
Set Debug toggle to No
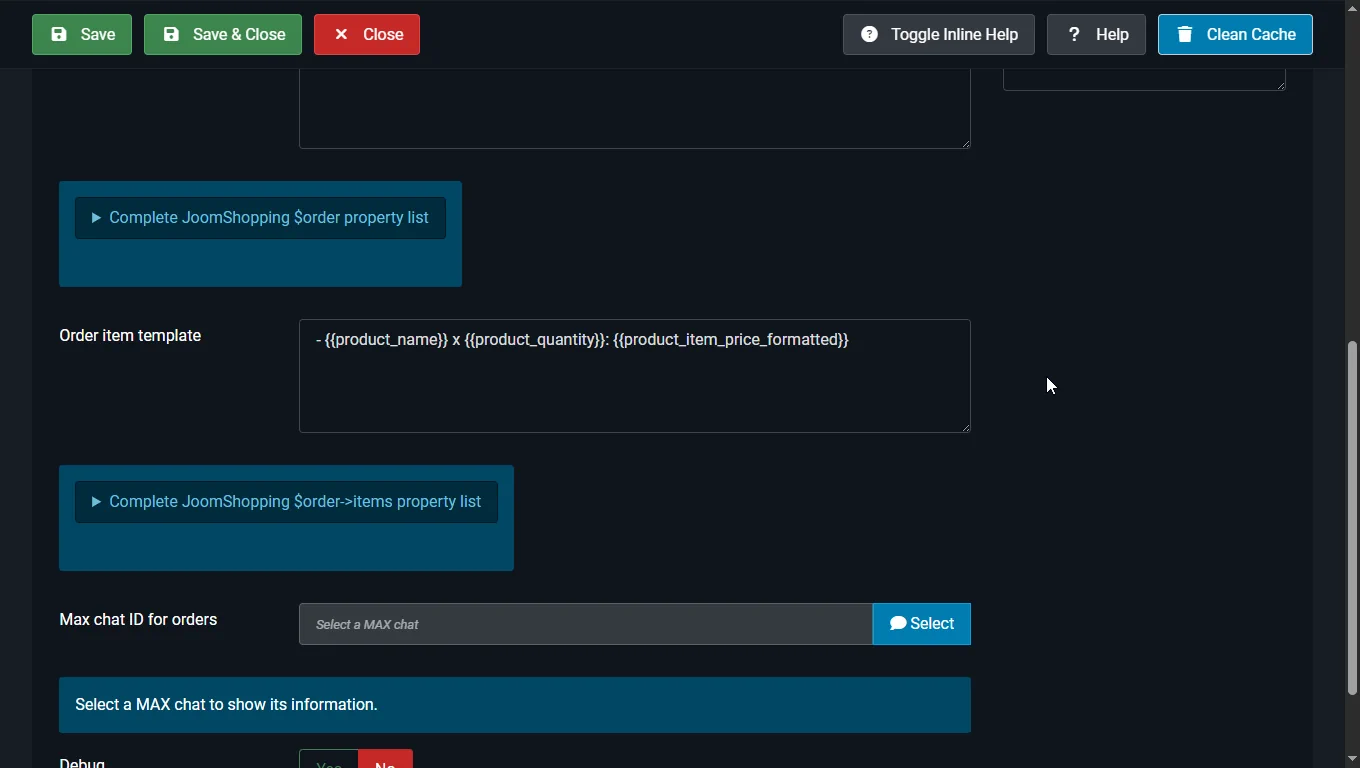385,760
